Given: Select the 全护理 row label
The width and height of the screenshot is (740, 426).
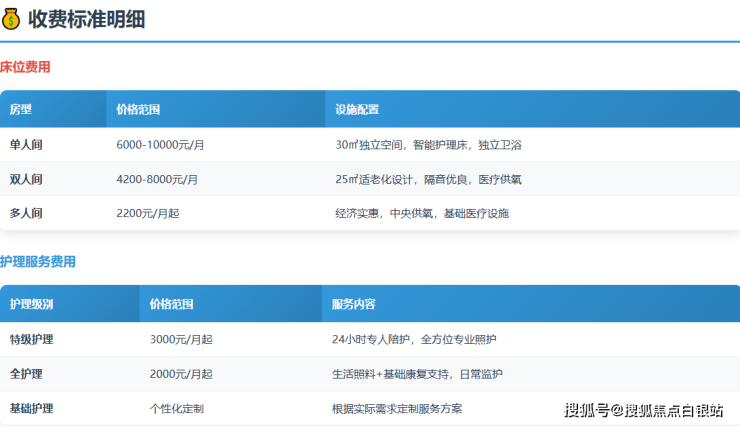Looking at the screenshot, I should pyautogui.click(x=26, y=373).
